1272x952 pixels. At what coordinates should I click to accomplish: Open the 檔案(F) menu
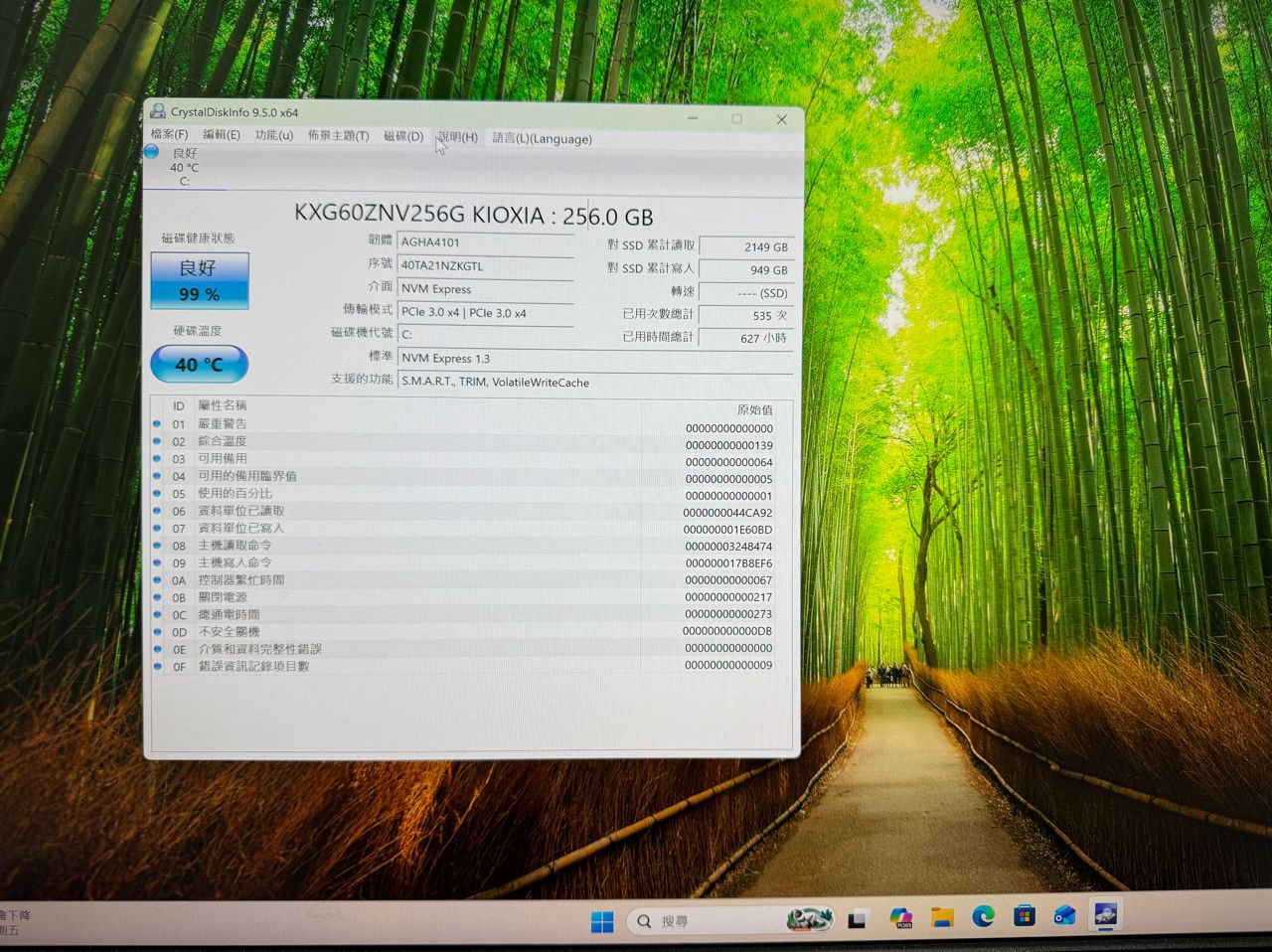click(x=169, y=134)
